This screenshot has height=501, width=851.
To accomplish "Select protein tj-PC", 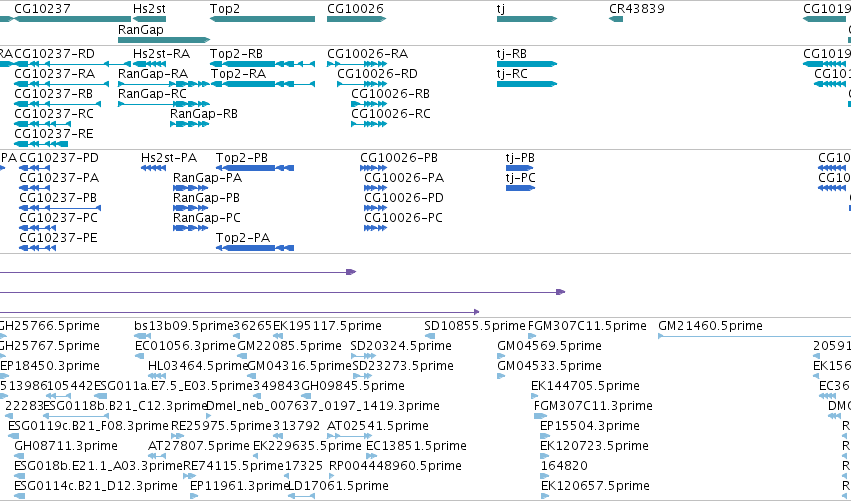I will click(x=520, y=178).
